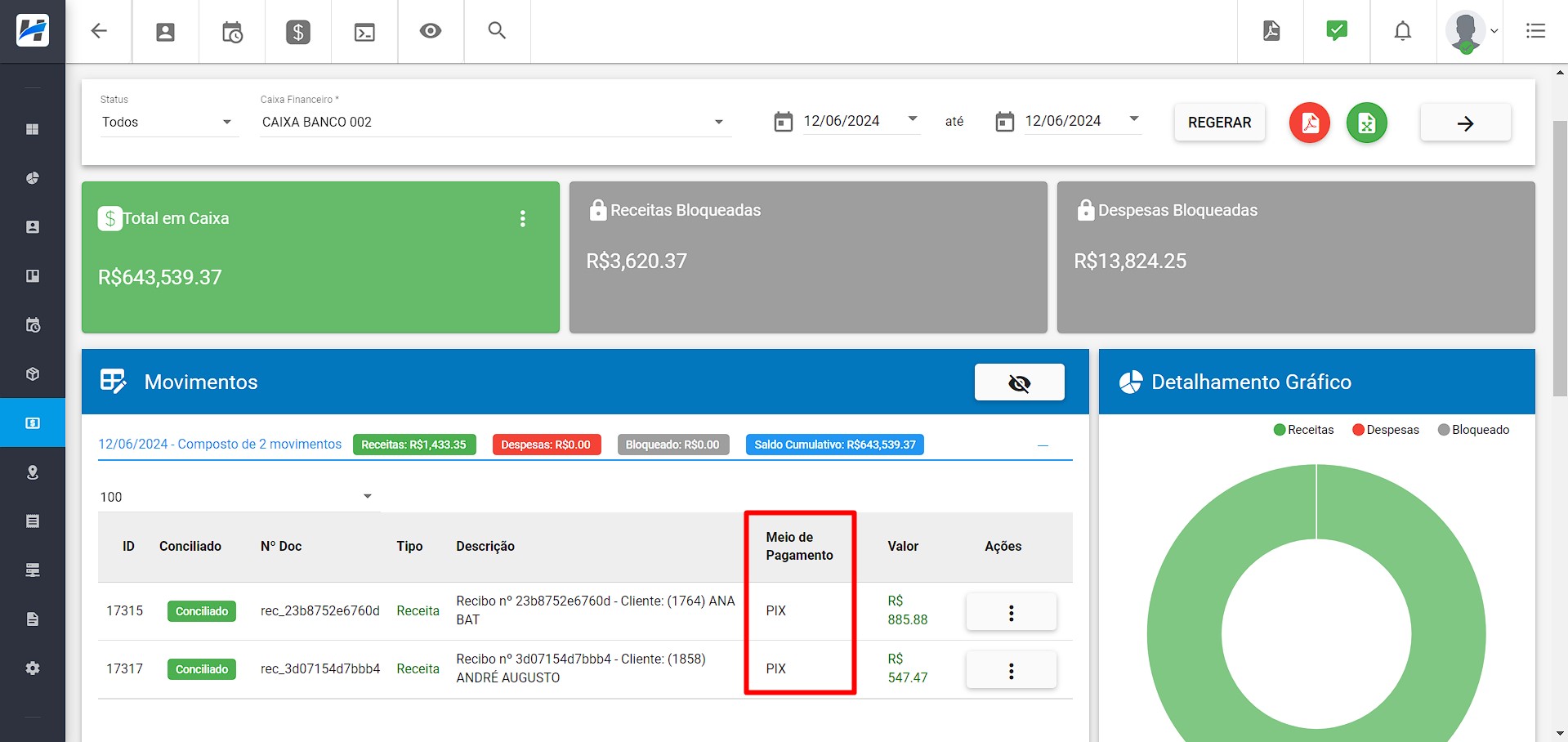Click the Conciliado badge for ID 17315

click(x=202, y=611)
